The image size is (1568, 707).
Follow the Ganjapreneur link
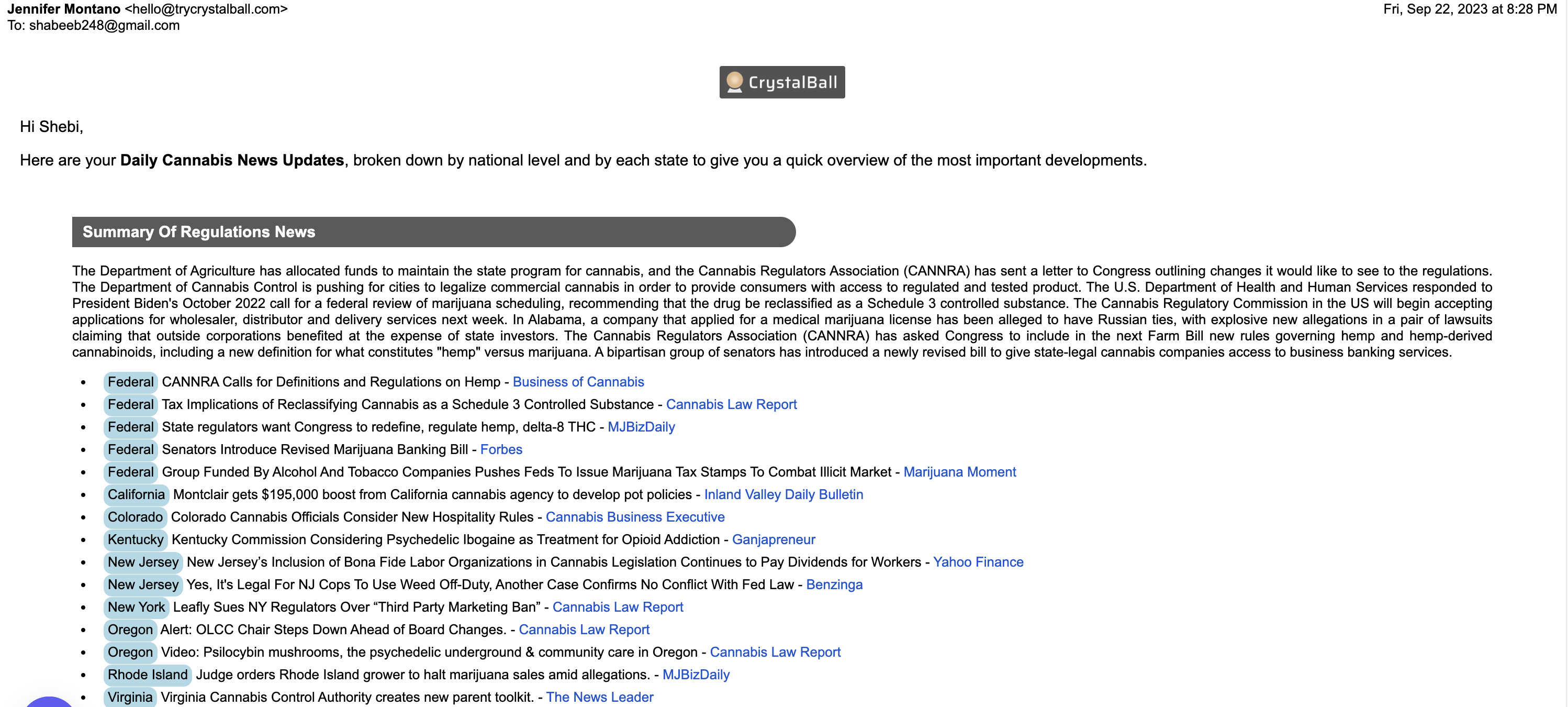click(x=773, y=539)
